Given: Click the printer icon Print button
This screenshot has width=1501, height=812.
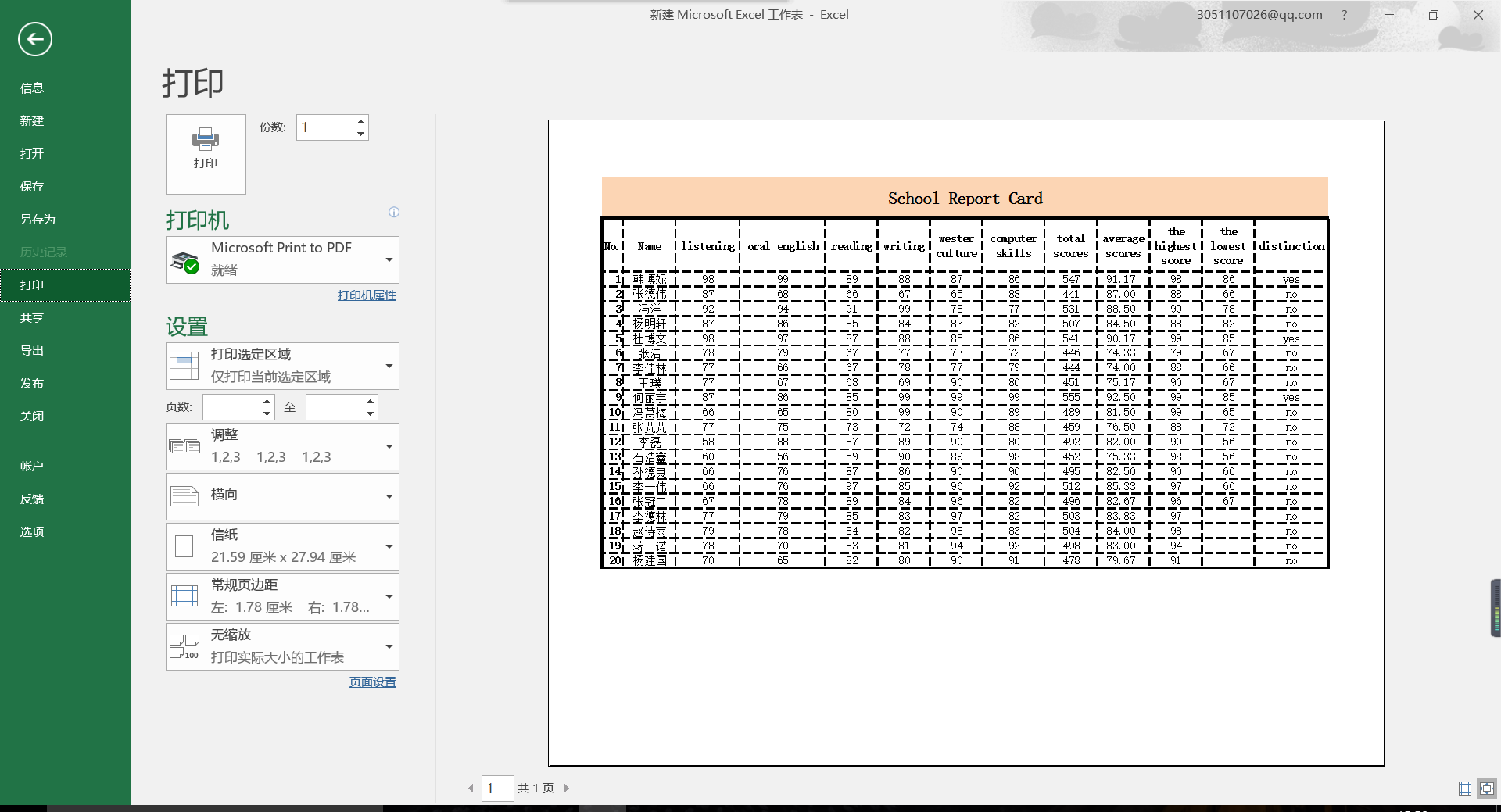Looking at the screenshot, I should coord(206,154).
